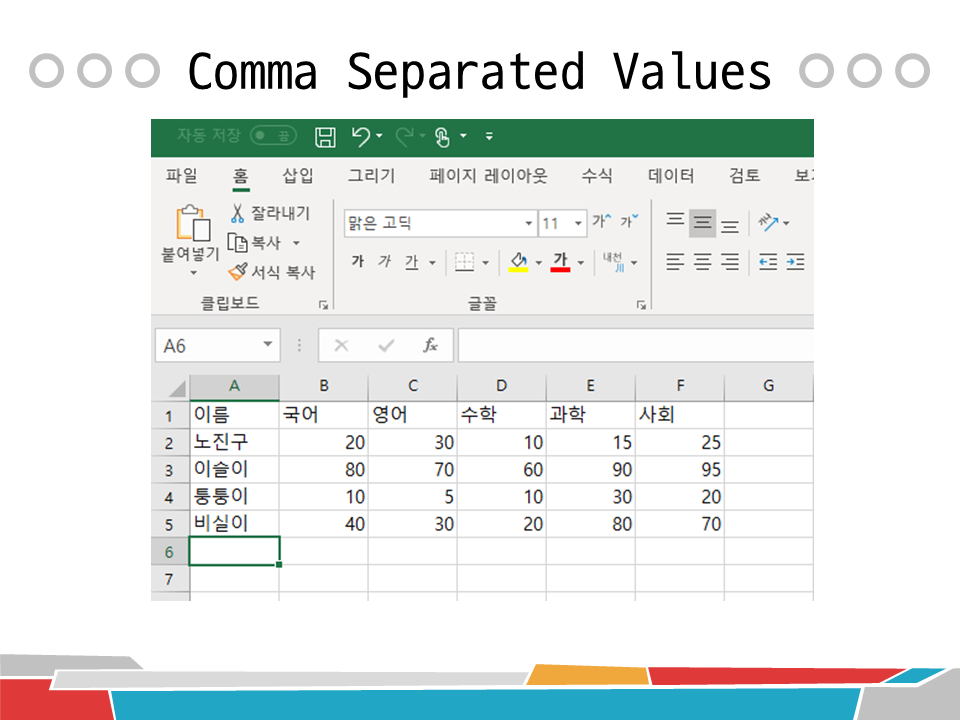Click the 수학 header cell
The width and height of the screenshot is (960, 720).
[x=501, y=415]
